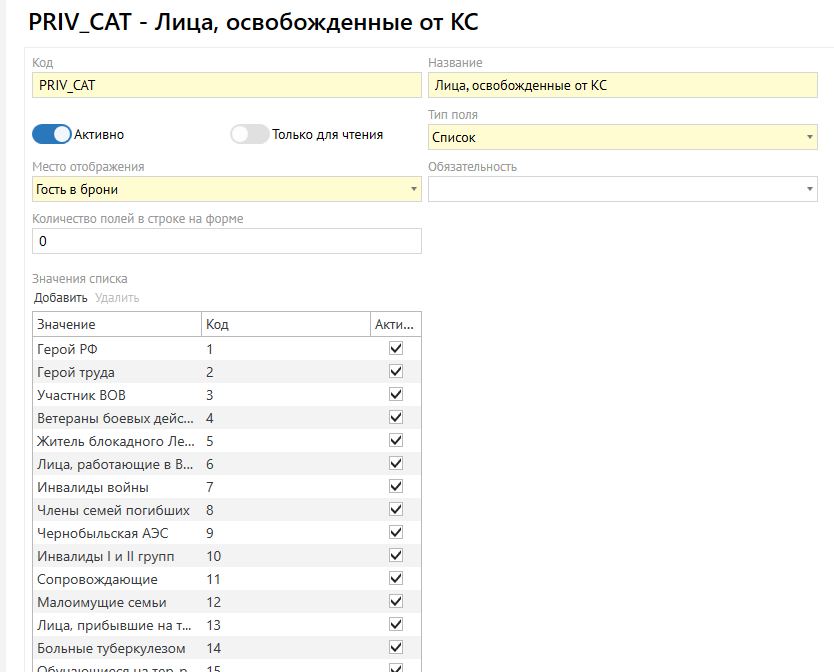Enable the Только для чтения switch

(249, 134)
